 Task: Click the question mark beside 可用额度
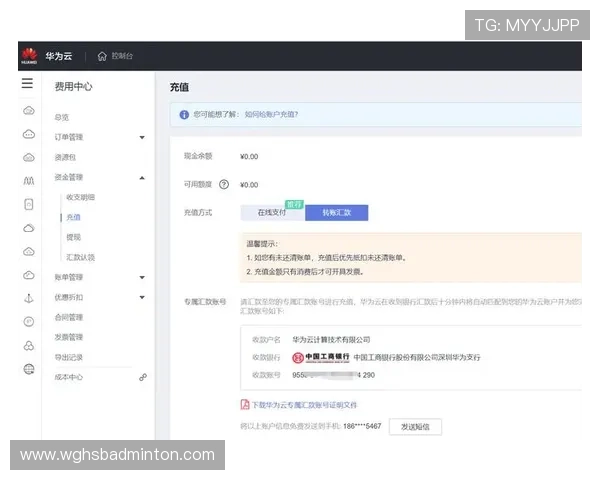(224, 184)
